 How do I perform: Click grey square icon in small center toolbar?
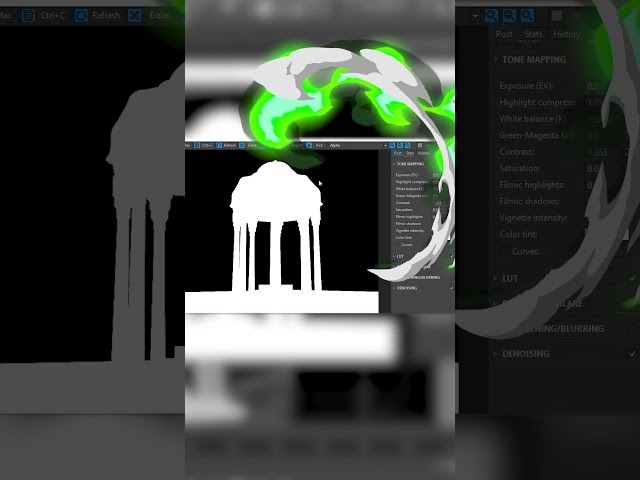click(420, 145)
